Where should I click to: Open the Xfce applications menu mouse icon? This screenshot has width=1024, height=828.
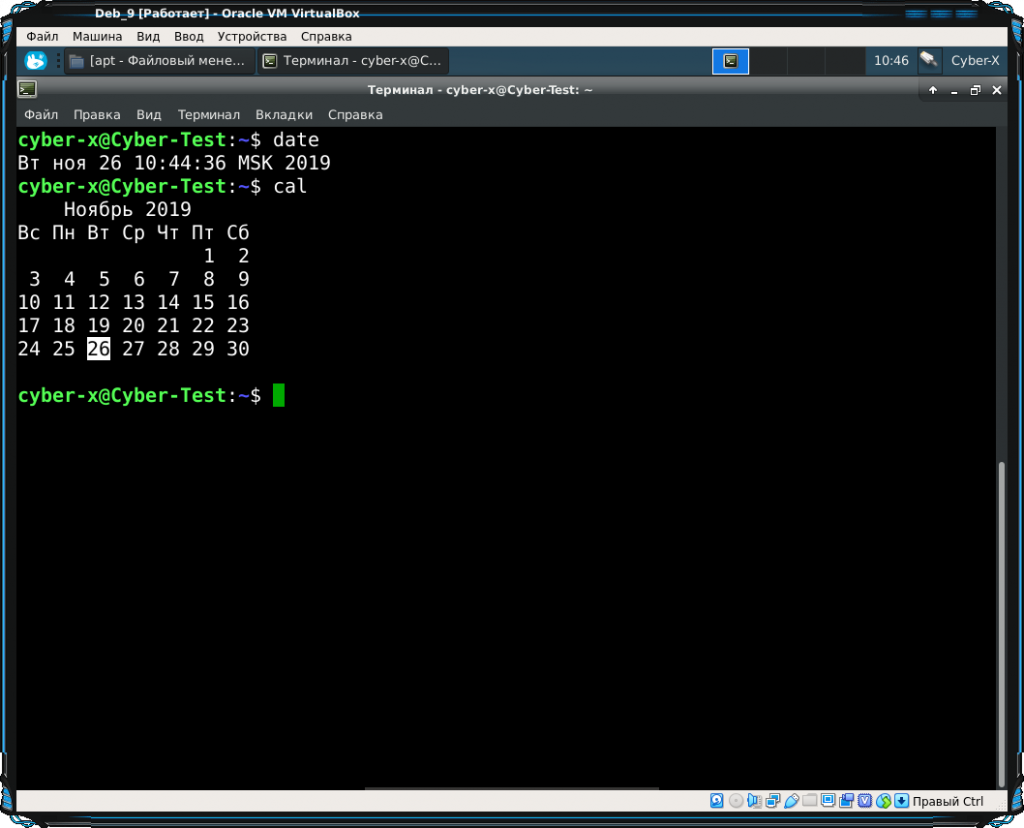(x=35, y=61)
